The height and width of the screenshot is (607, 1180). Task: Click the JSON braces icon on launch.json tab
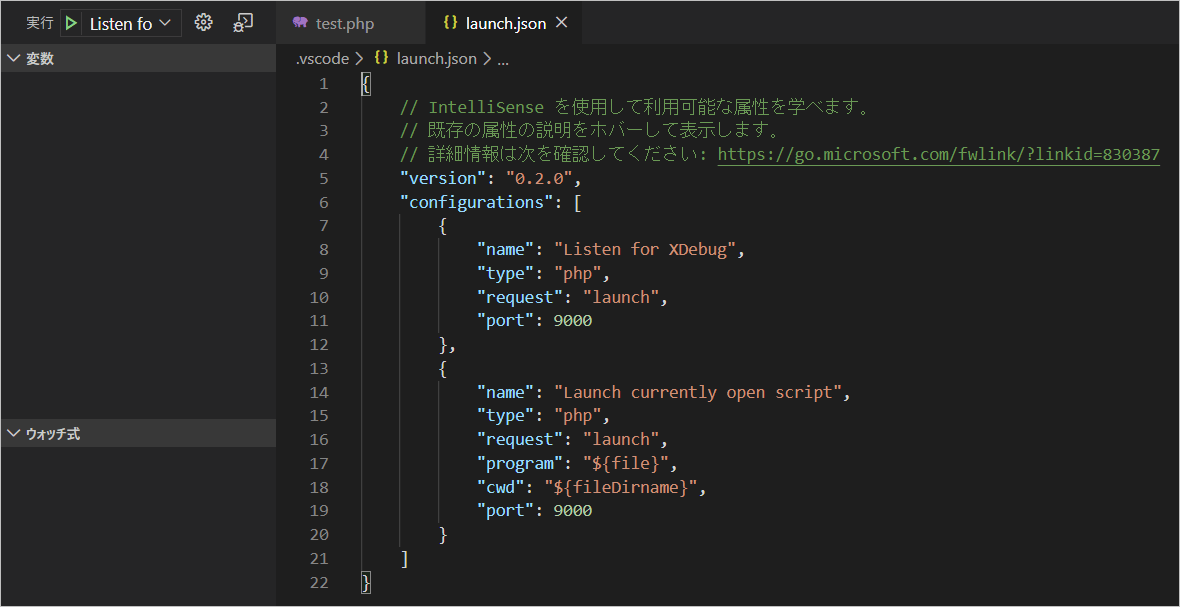[453, 20]
